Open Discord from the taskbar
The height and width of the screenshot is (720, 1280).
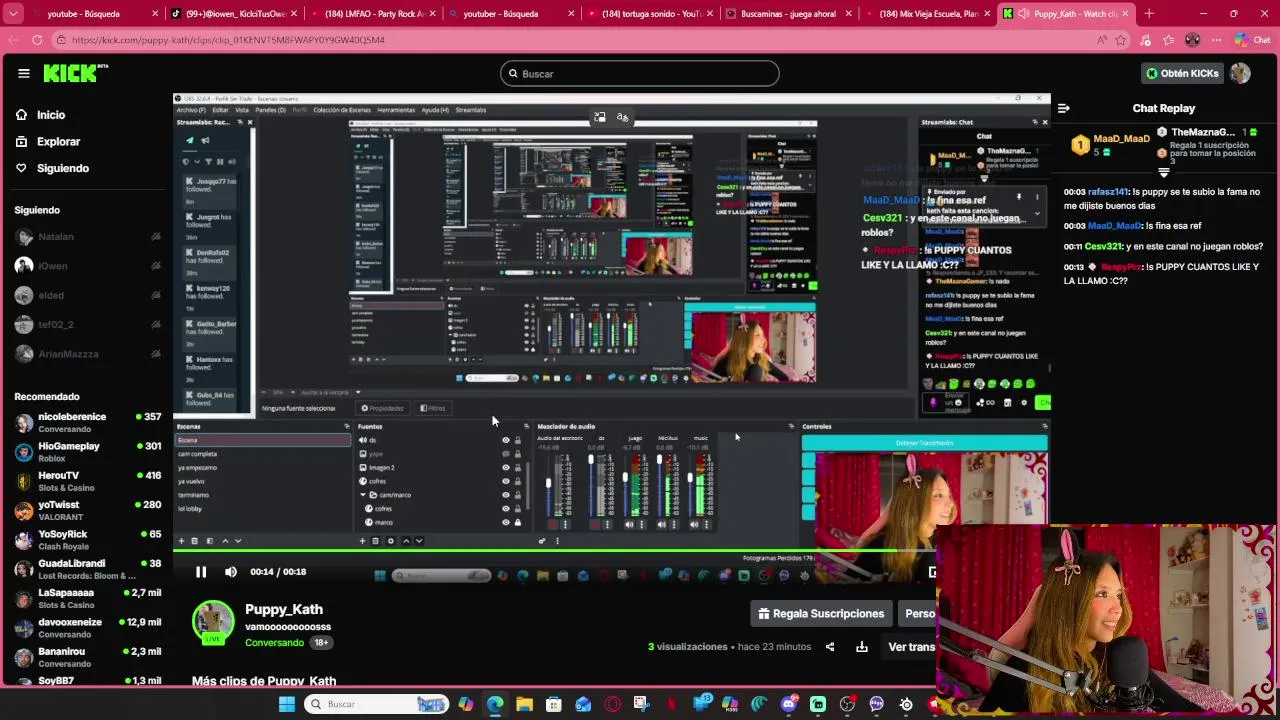pyautogui.click(x=789, y=704)
